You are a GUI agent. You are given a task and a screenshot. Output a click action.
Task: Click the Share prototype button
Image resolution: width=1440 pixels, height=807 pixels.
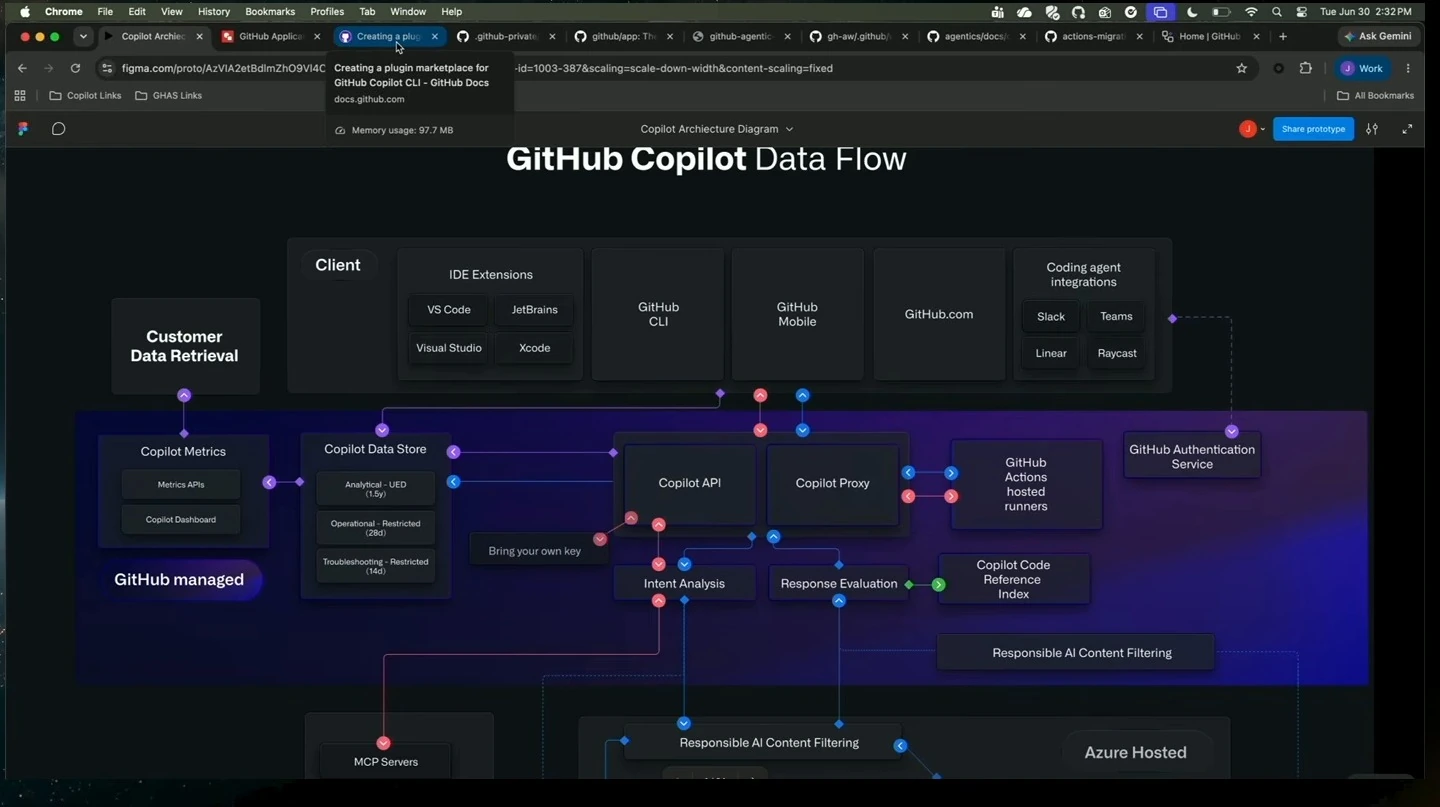1313,129
